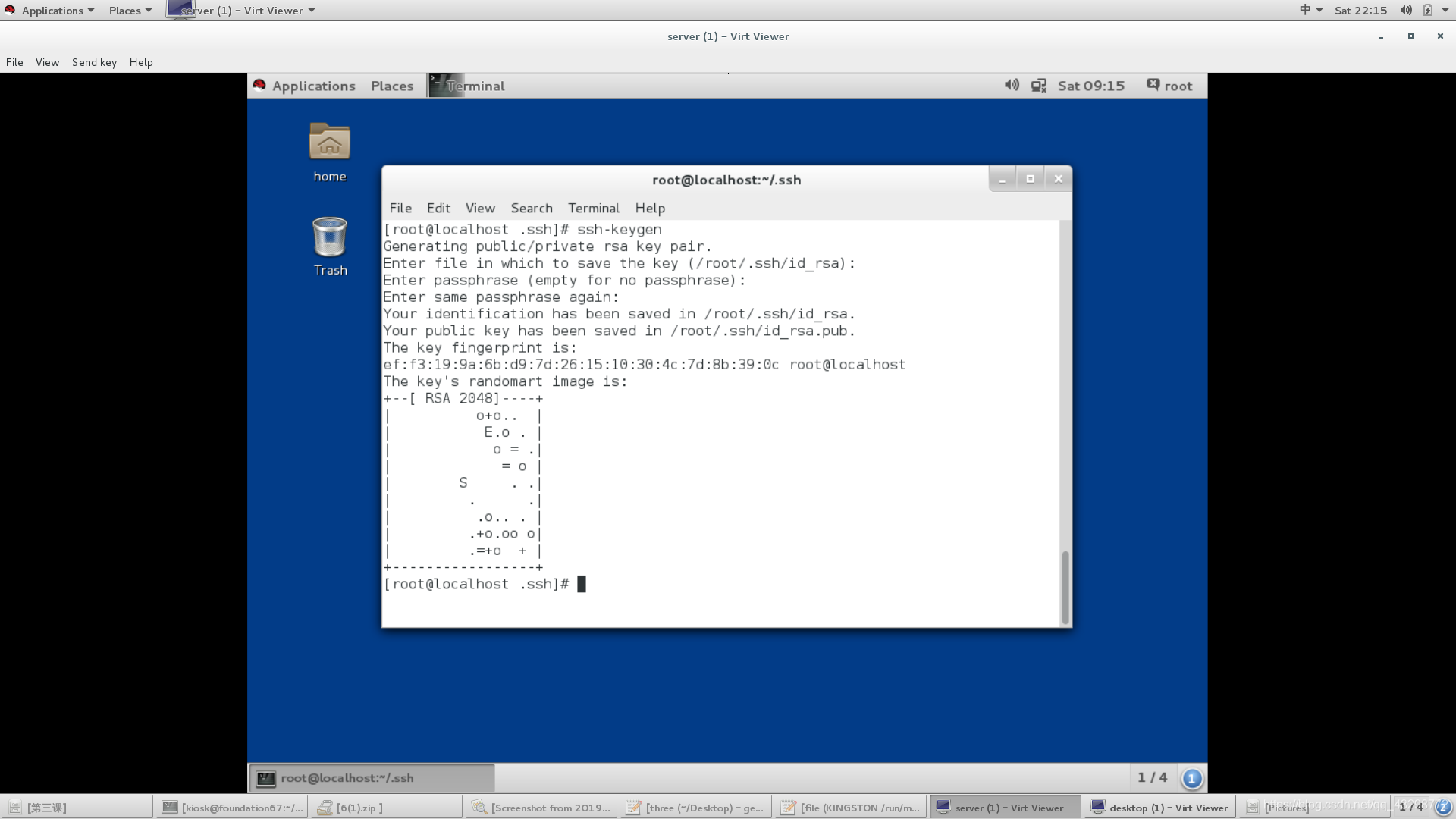
Task: Maximize the Virt Viewer window
Action: (x=1410, y=36)
